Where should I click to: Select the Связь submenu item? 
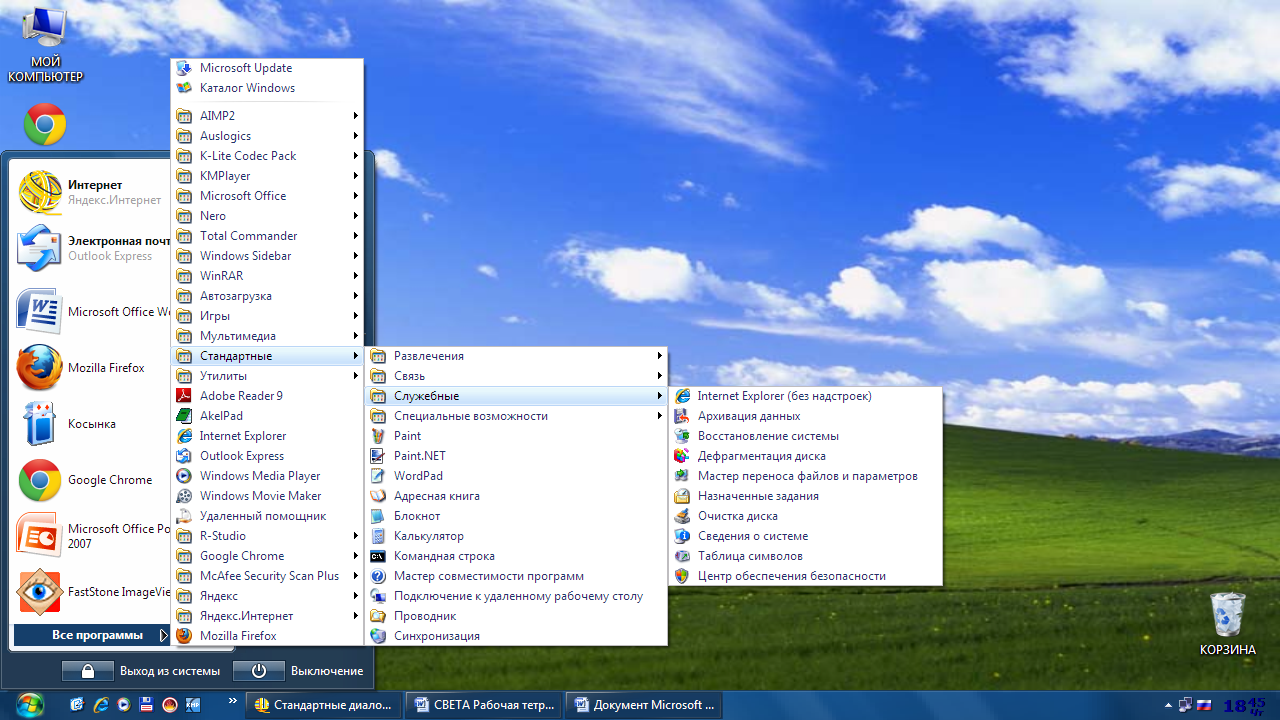(x=516, y=376)
